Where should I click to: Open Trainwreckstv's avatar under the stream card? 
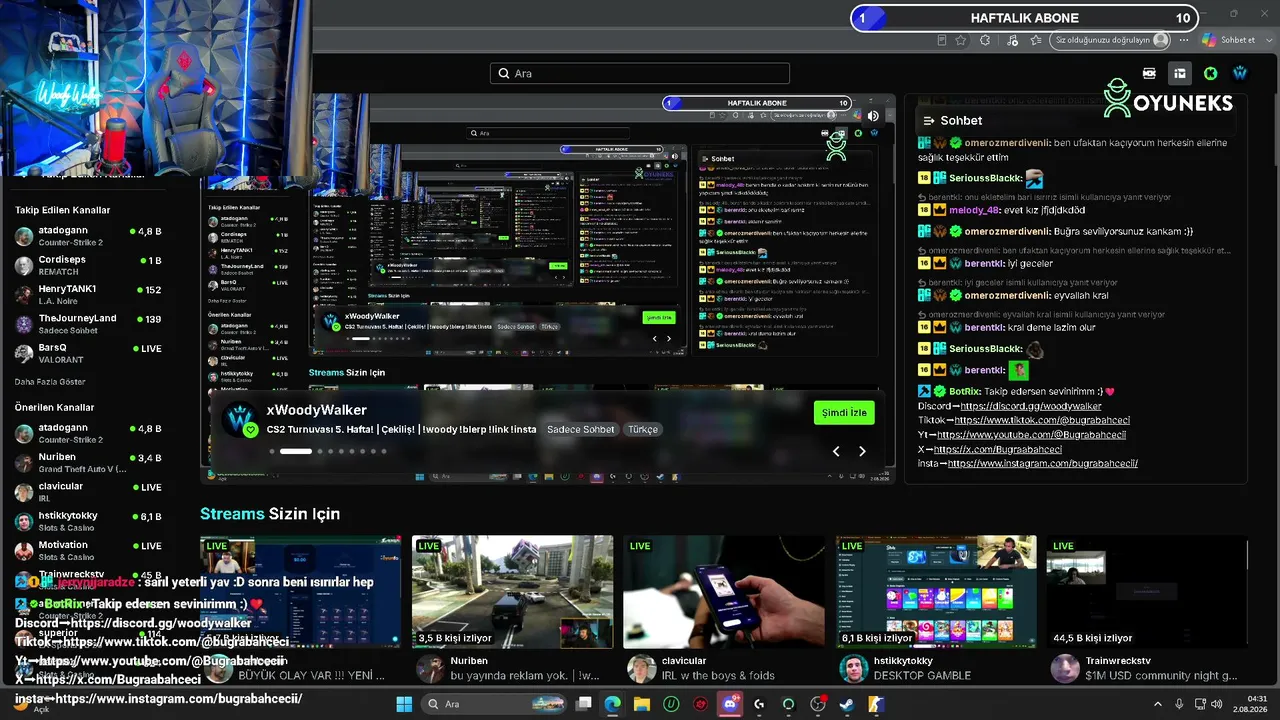(x=1065, y=668)
